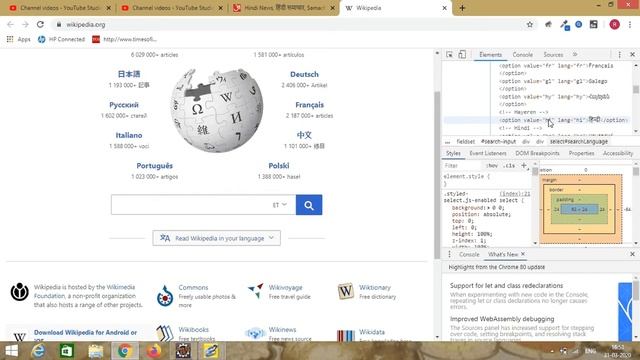The height and width of the screenshot is (360, 640).
Task: Open the Polski Wikipedia link
Action: click(x=279, y=166)
